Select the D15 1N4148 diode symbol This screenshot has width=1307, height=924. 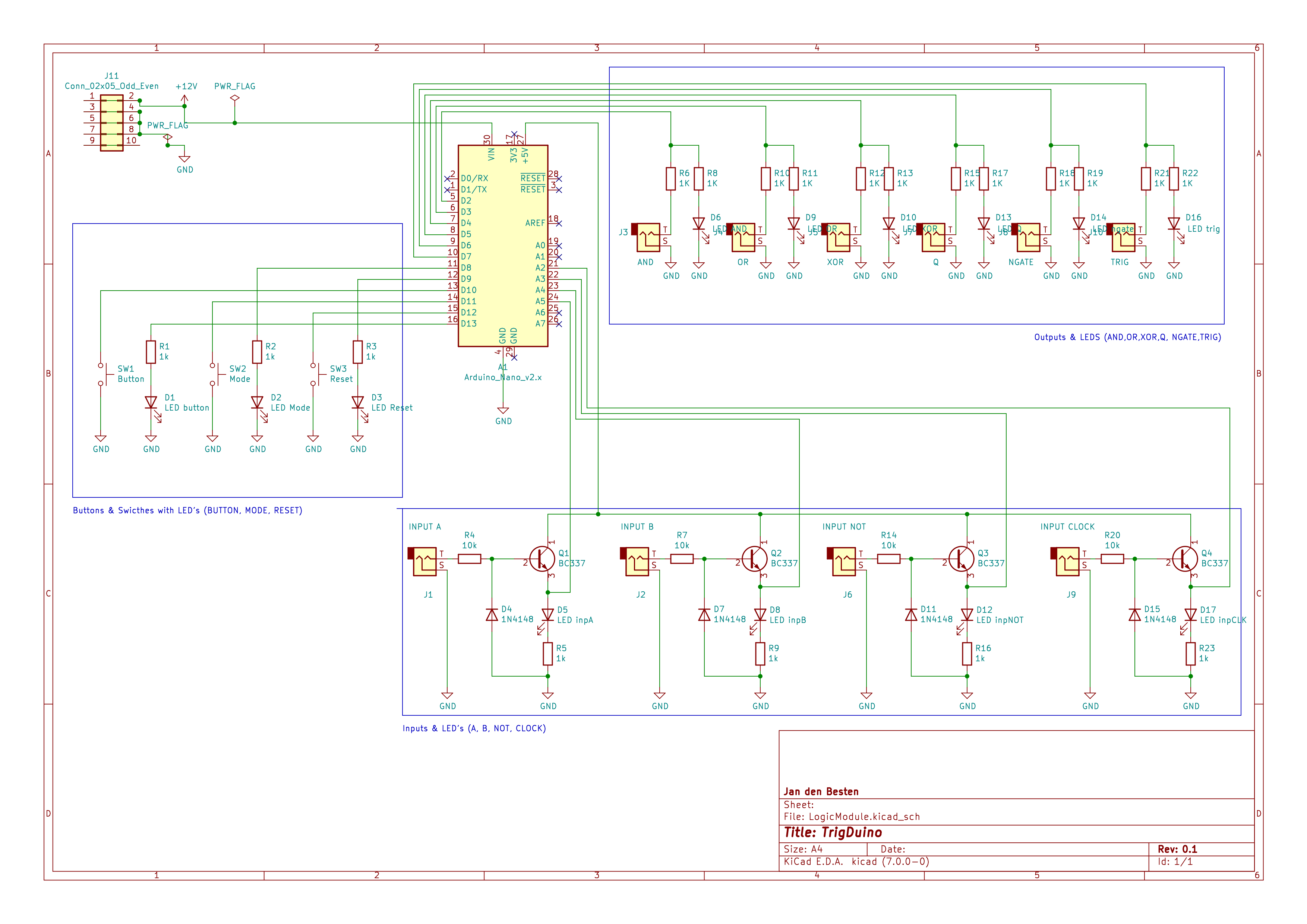click(x=1134, y=614)
